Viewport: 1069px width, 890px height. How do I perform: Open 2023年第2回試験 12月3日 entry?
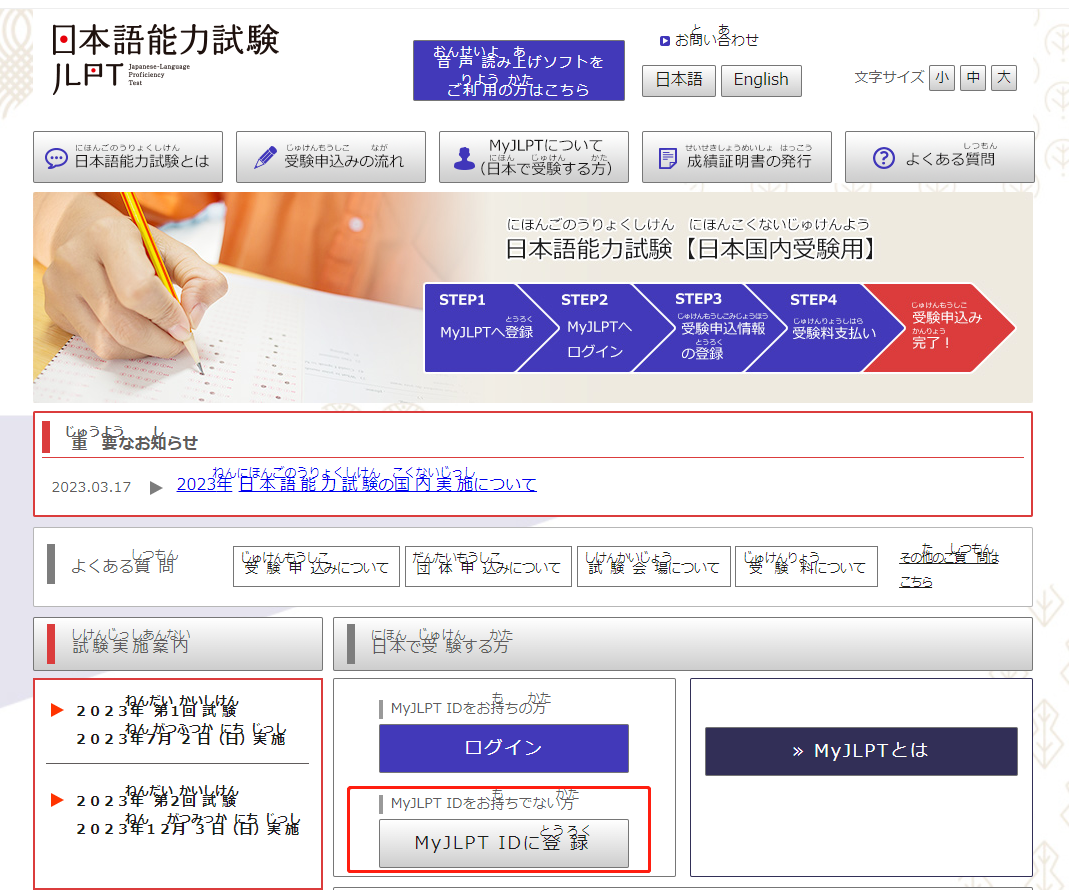pos(187,812)
